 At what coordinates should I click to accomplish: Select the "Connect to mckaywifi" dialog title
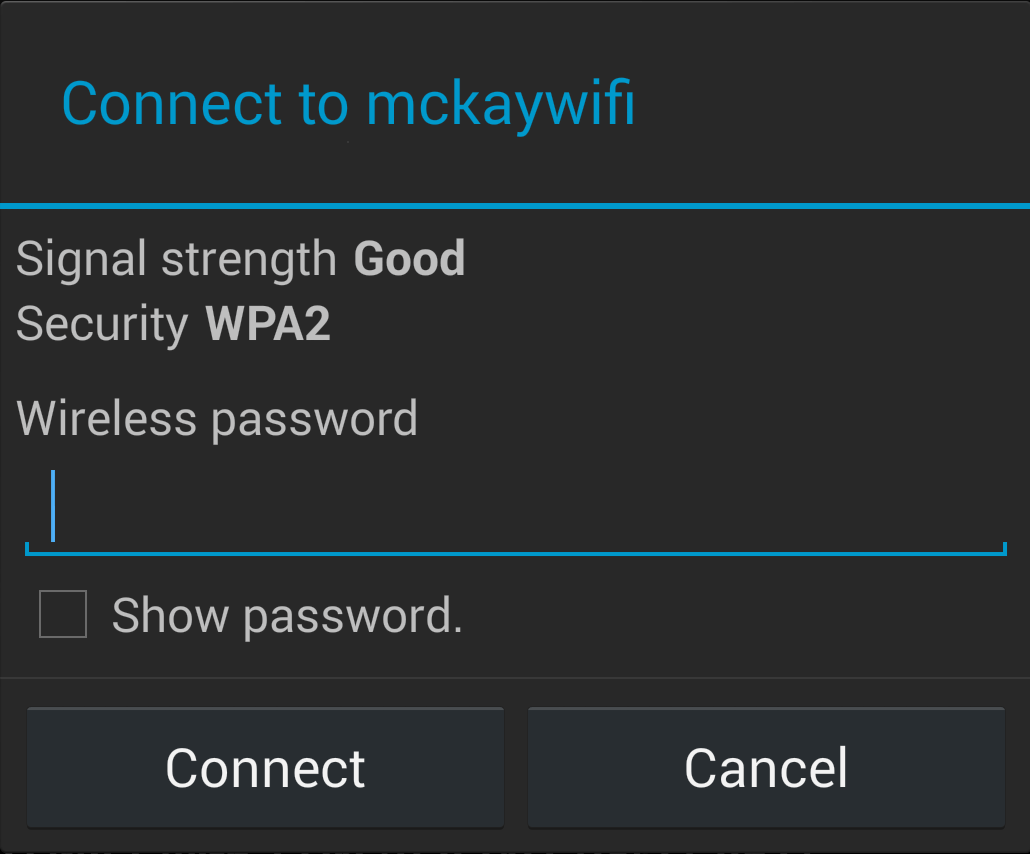click(348, 104)
